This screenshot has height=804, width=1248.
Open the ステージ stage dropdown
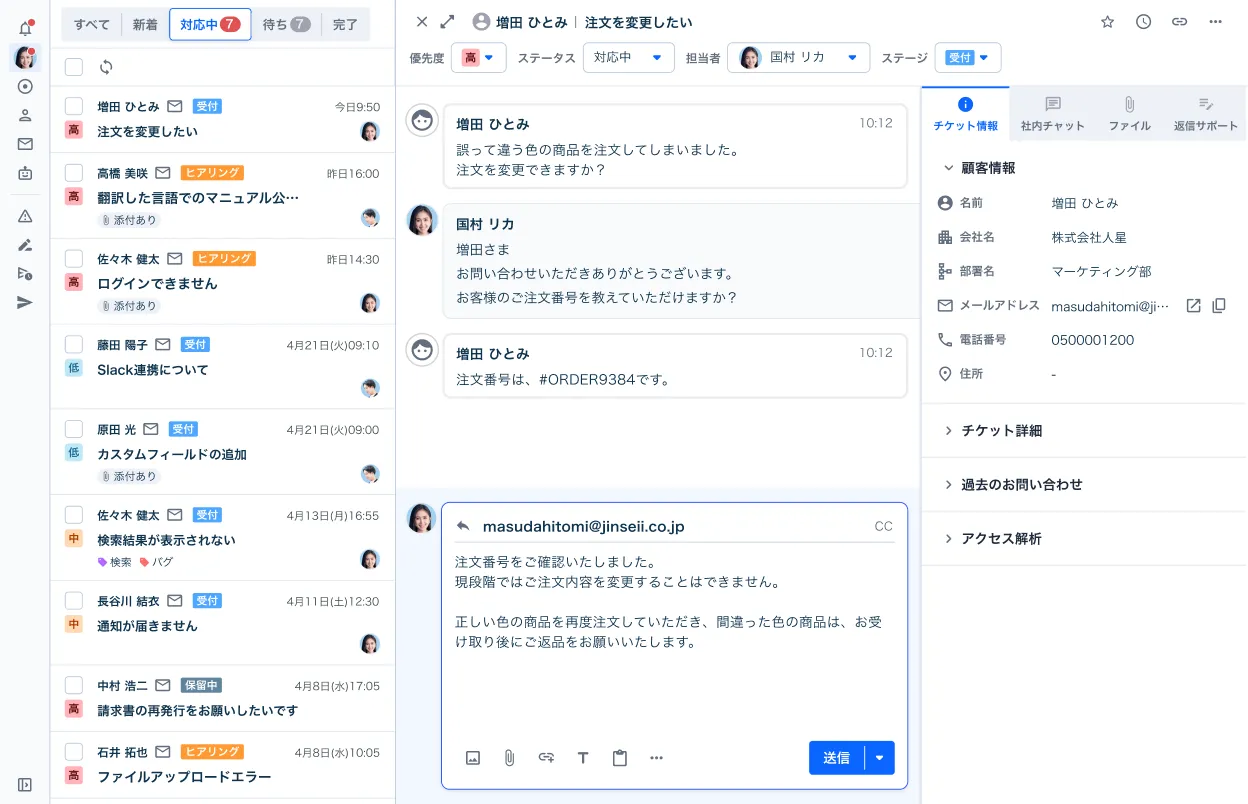[968, 58]
